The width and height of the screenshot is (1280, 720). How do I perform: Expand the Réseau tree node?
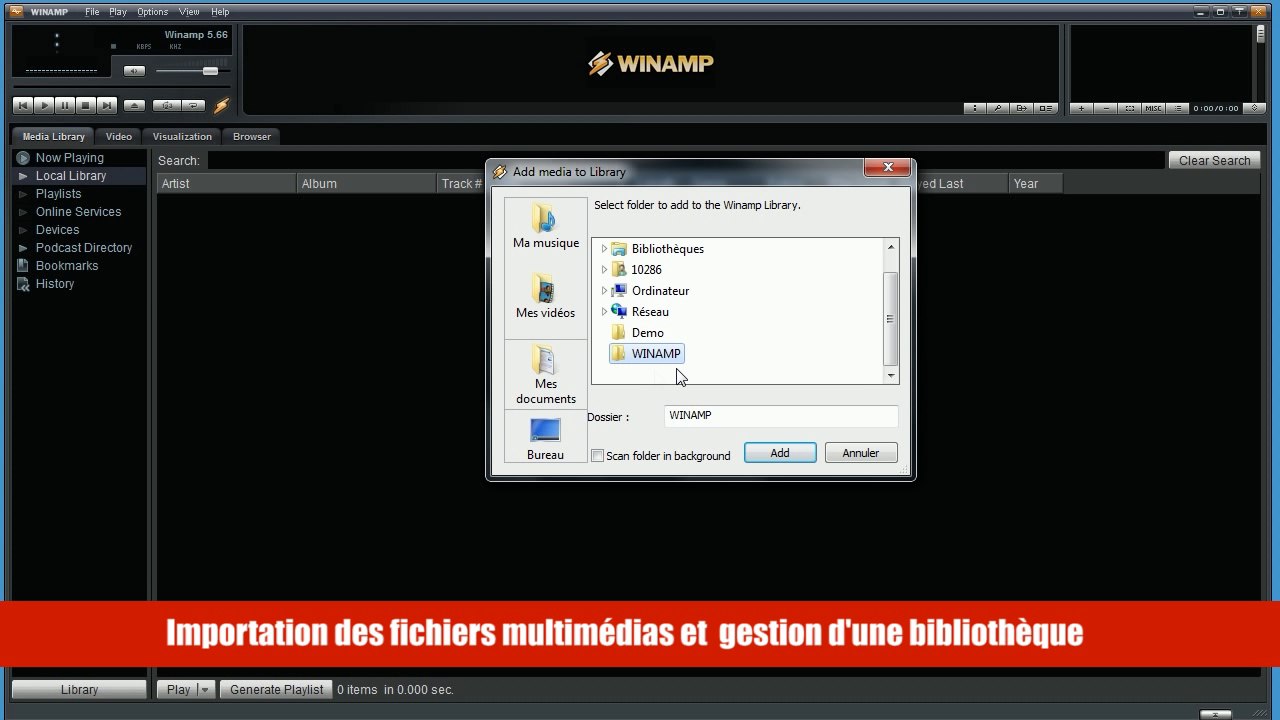[604, 312]
